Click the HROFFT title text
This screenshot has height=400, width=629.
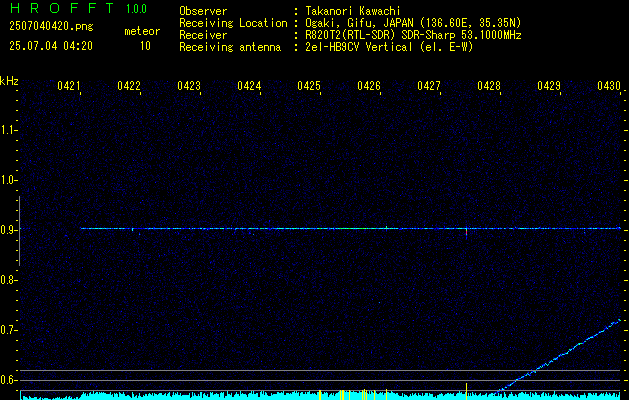(62, 8)
